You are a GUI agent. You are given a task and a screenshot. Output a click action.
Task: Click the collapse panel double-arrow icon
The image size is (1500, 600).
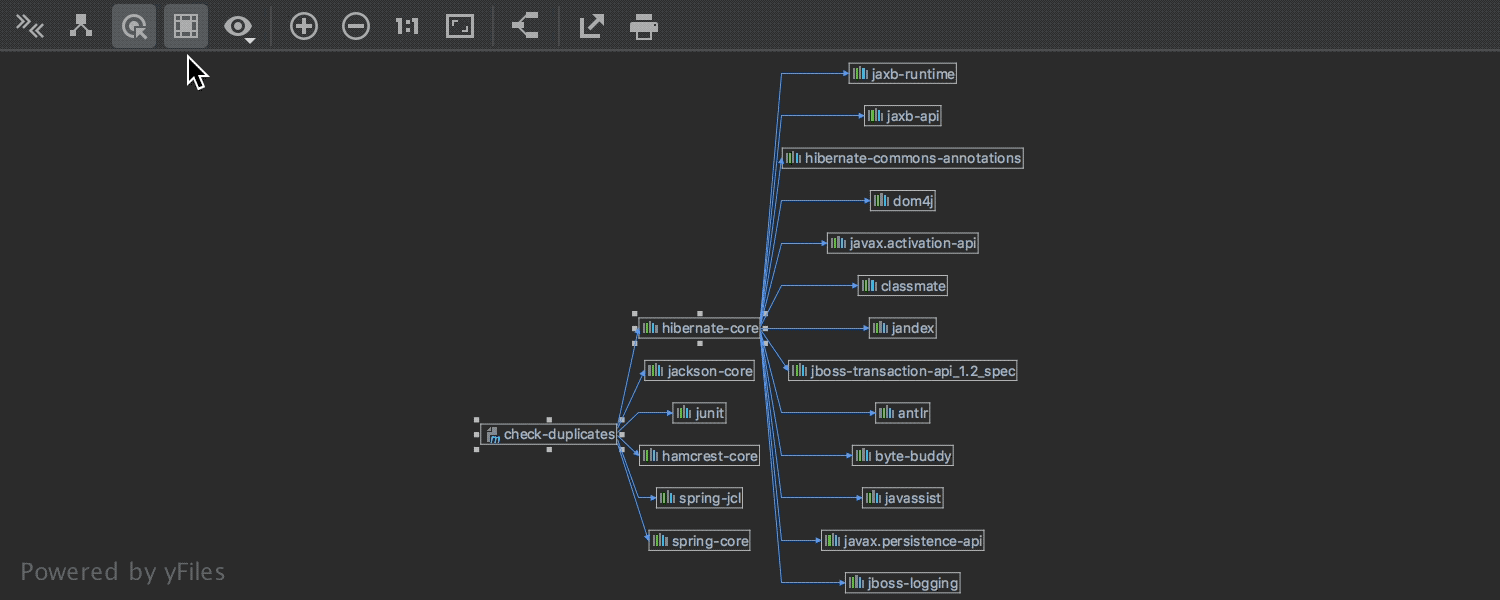point(30,27)
